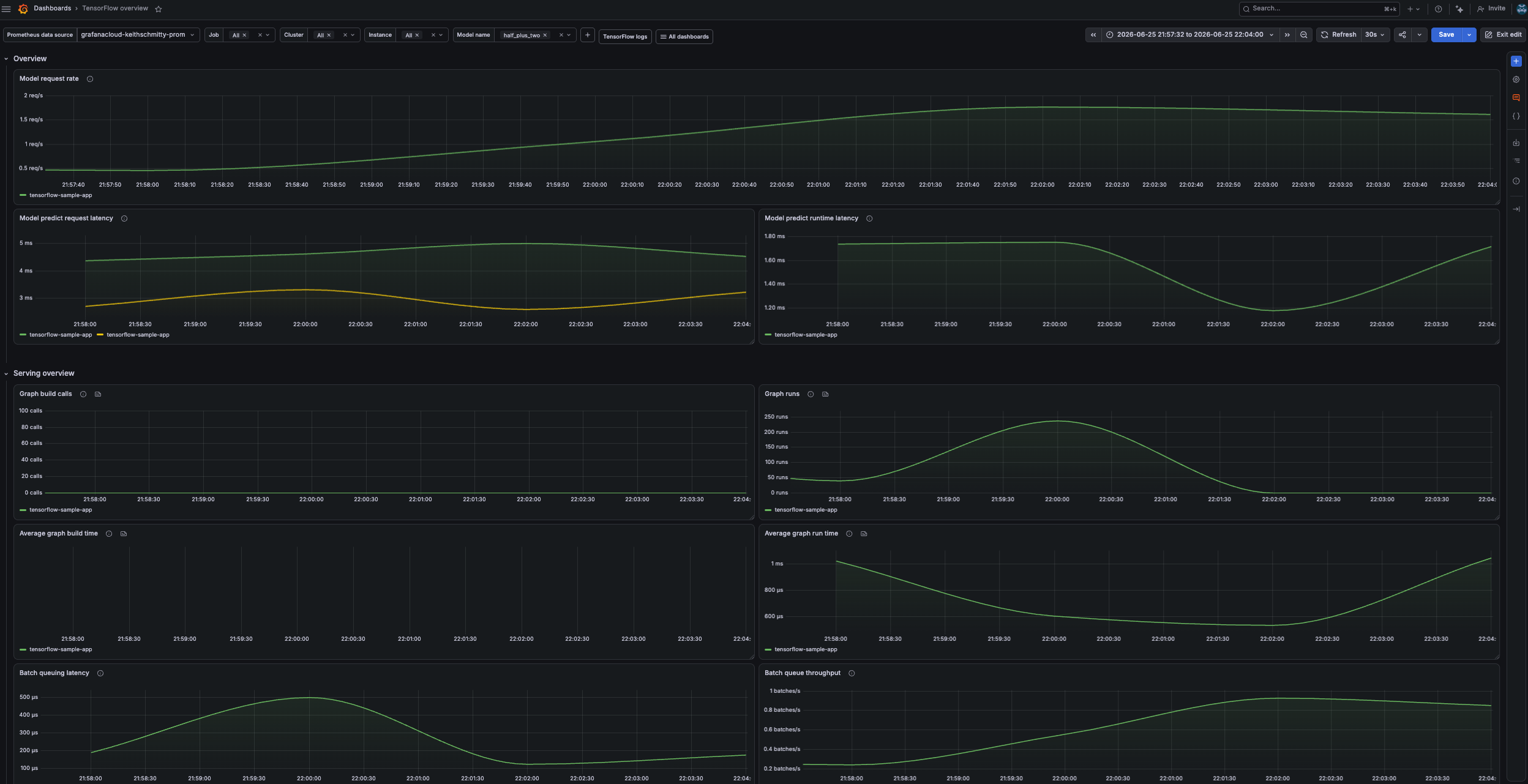The height and width of the screenshot is (784, 1528).
Task: Open share options dropdown arrow
Action: pyautogui.click(x=1420, y=35)
